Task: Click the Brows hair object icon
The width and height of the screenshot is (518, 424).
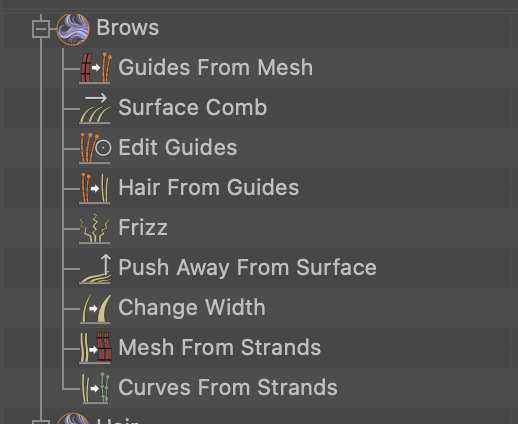Action: tap(73, 29)
